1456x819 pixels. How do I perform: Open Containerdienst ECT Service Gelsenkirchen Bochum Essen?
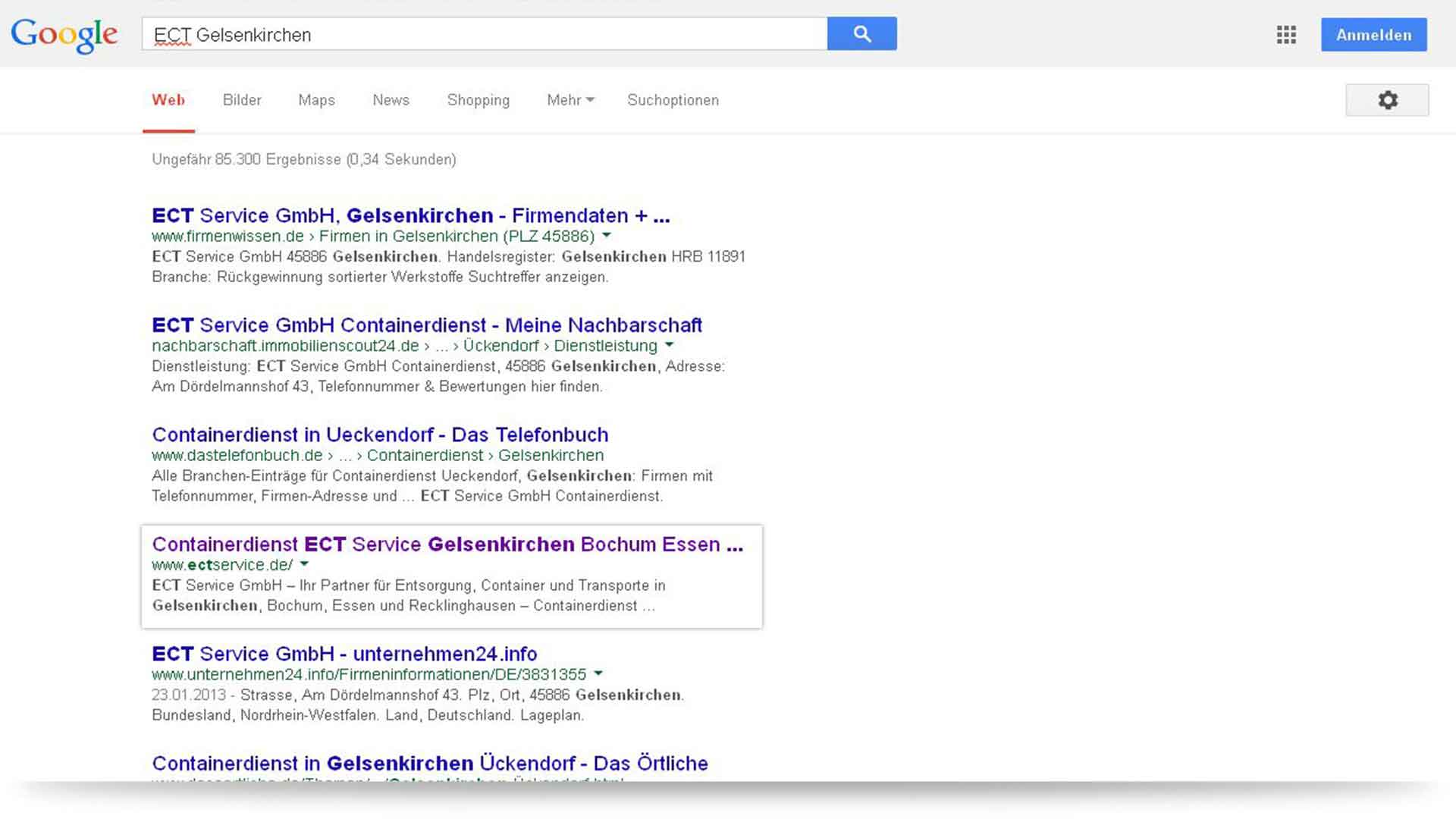[x=447, y=544]
